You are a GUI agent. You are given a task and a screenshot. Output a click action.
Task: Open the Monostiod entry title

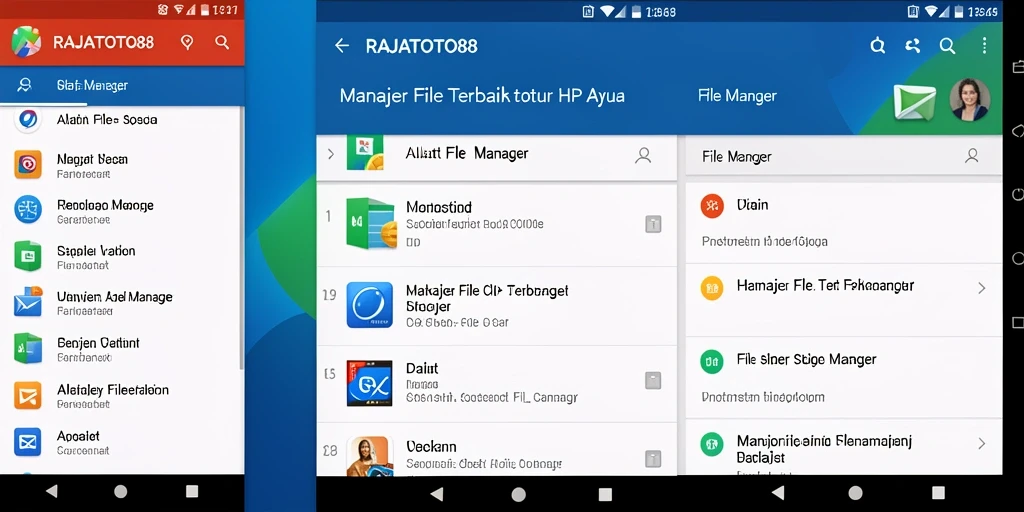pyautogui.click(x=439, y=208)
